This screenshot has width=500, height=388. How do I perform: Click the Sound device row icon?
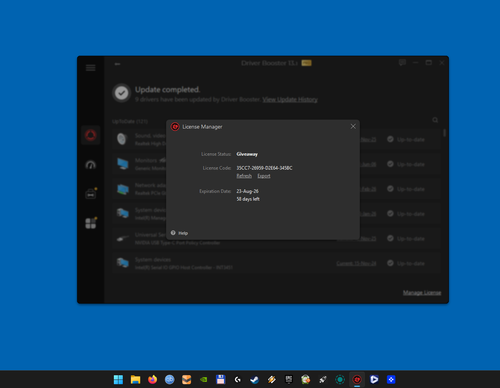pos(122,139)
